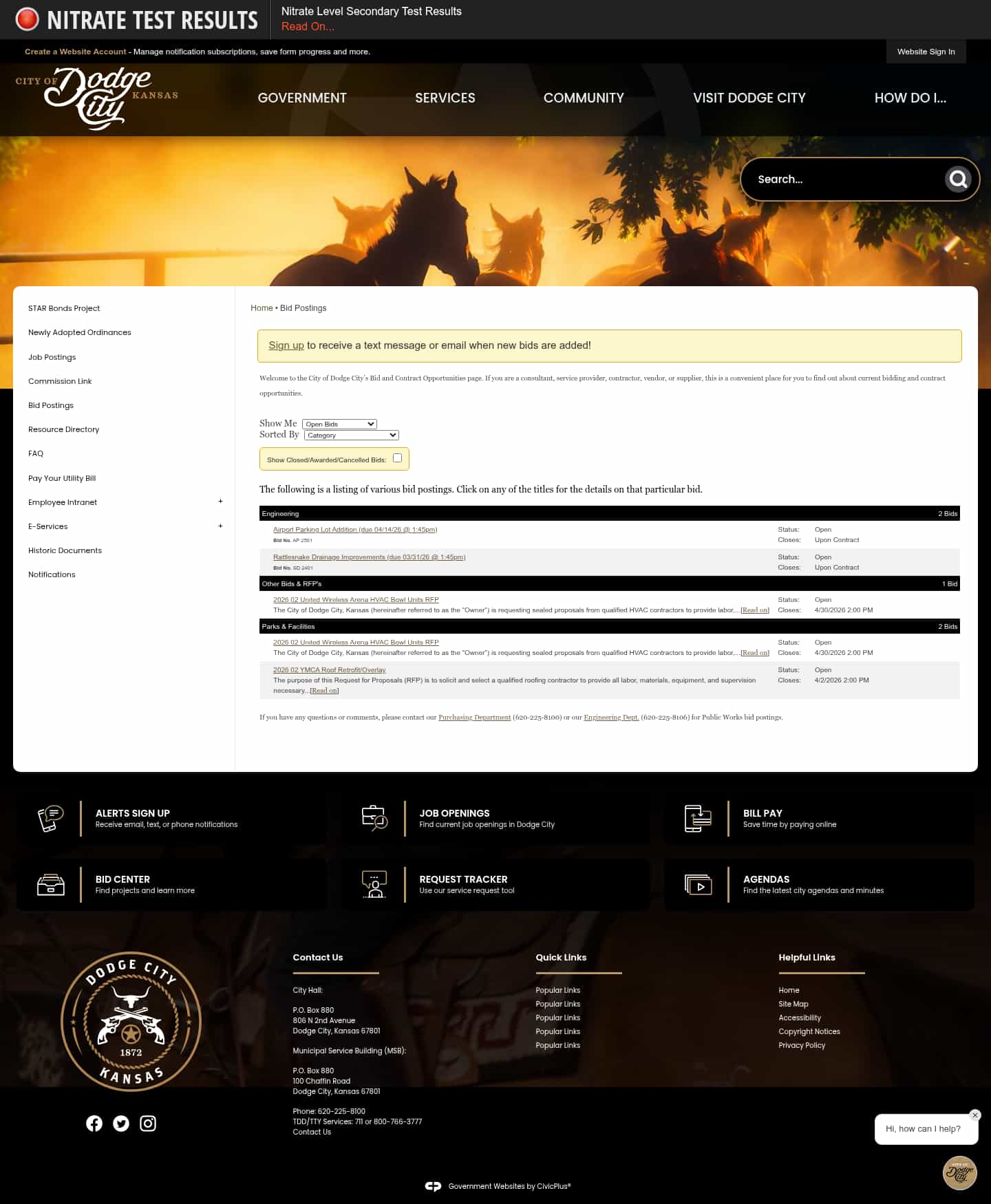Screen dimensions: 991x1204
Task: Open Airport Parking Lot Addition bid
Action: click(355, 530)
